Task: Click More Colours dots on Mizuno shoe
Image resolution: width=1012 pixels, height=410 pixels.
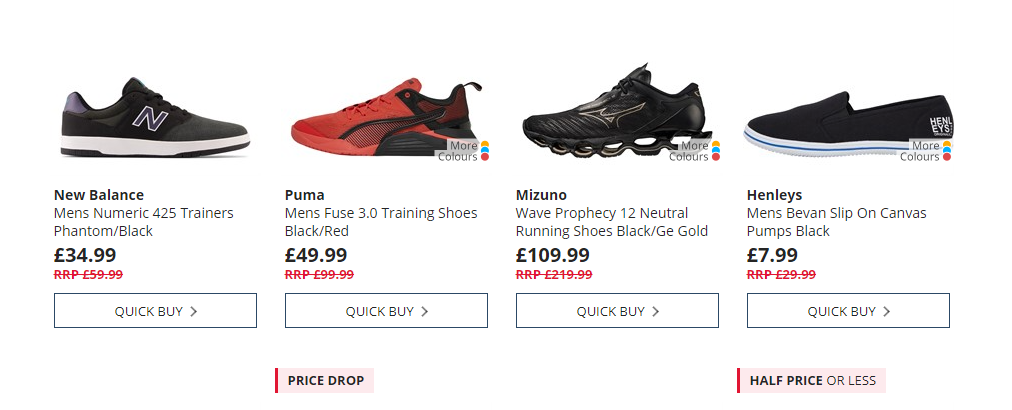Action: [x=716, y=151]
